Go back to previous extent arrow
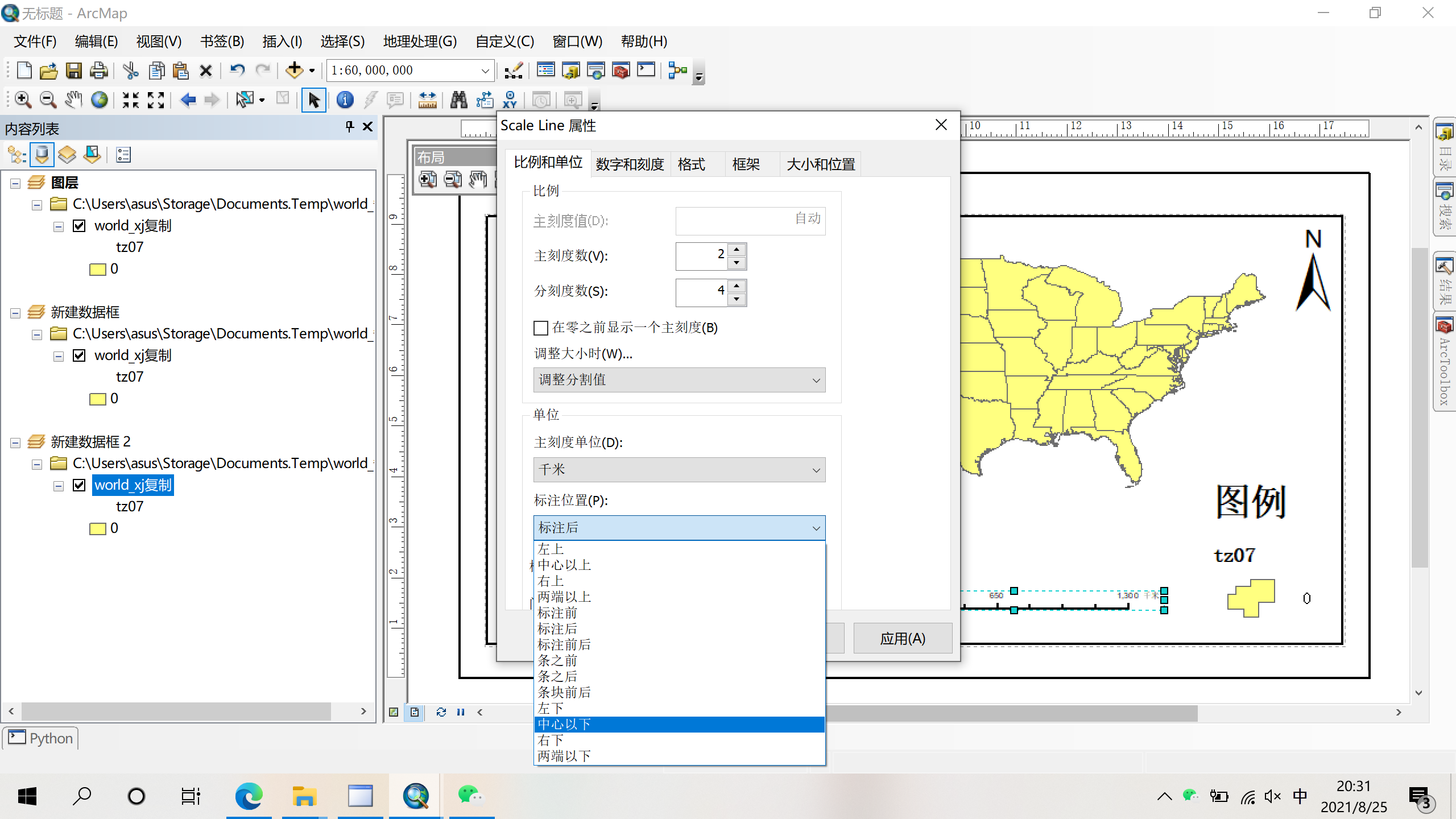1456x819 pixels. coord(188,100)
